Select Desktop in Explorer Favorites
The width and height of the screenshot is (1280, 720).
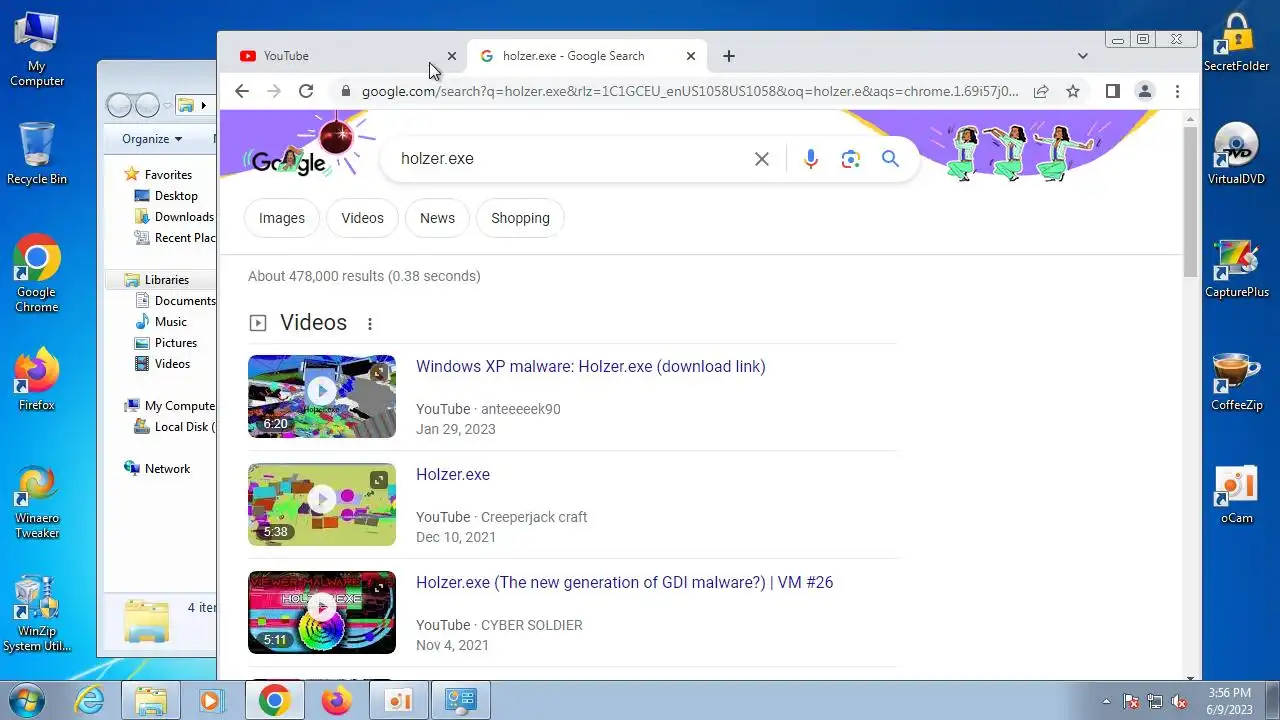point(176,196)
